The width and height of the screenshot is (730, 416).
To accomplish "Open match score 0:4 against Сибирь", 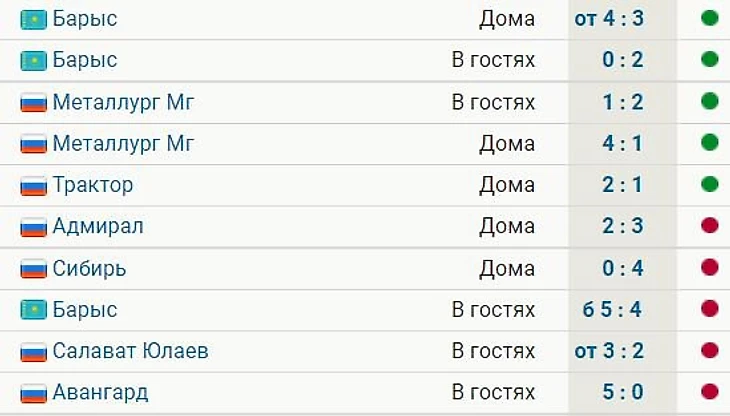I will click(623, 268).
